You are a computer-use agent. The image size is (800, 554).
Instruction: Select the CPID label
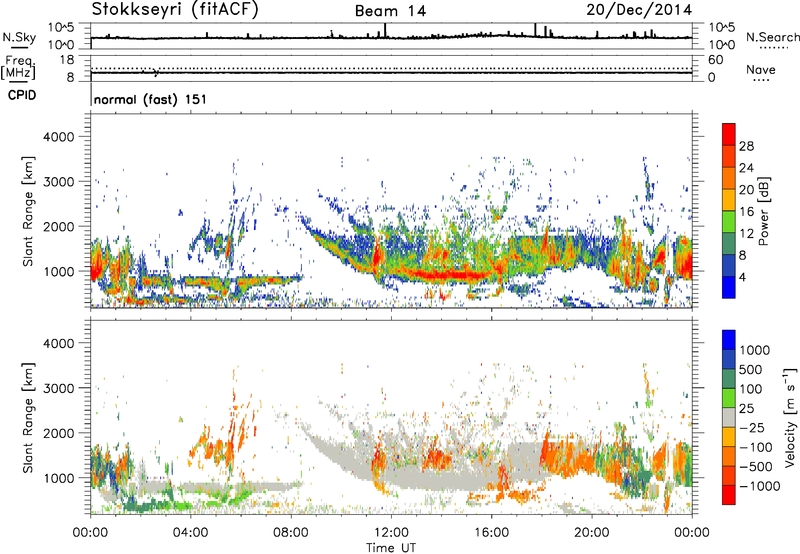point(22,95)
